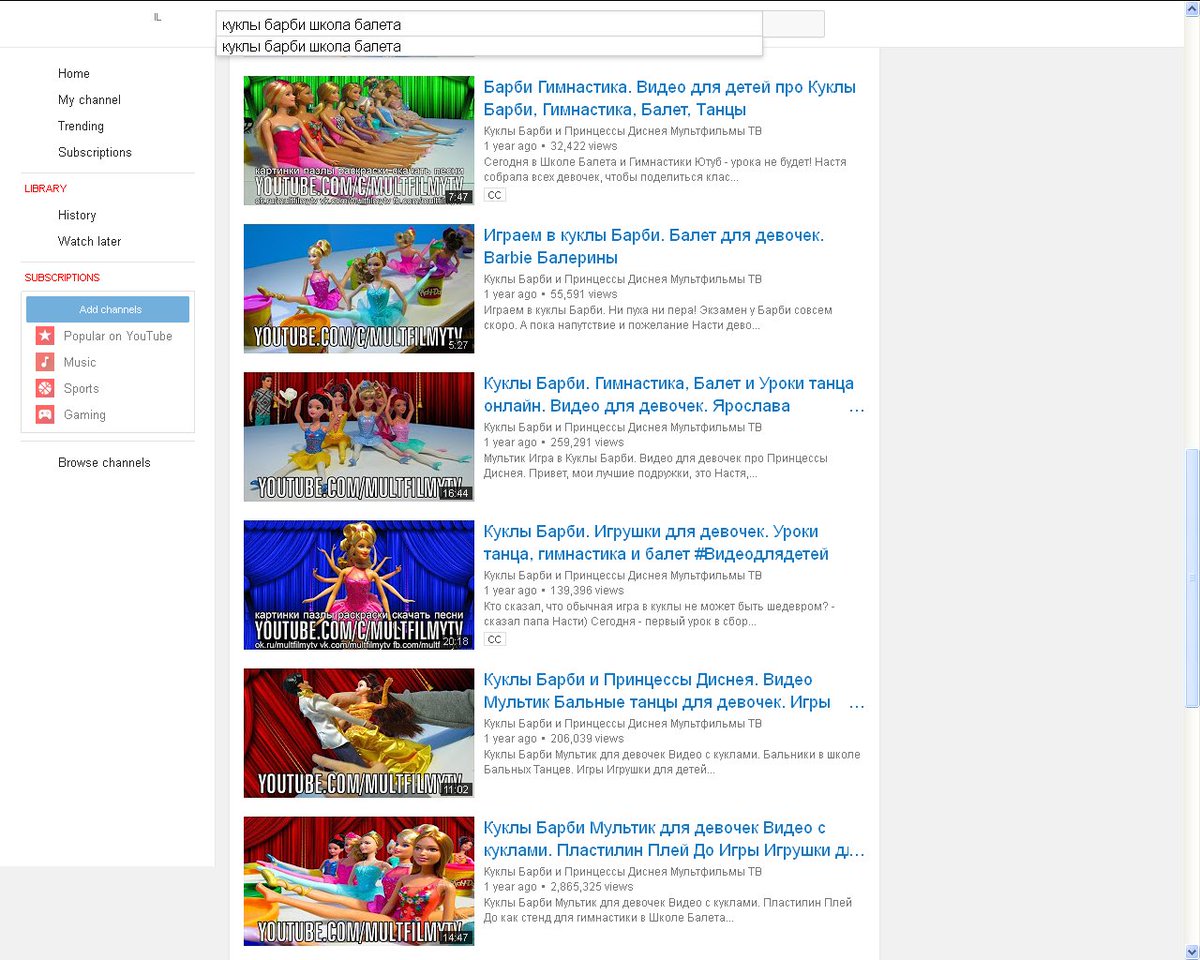Viewport: 1200px width, 960px height.
Task: Click the SUBSCRIPTIONS section heading
Action: tap(62, 277)
